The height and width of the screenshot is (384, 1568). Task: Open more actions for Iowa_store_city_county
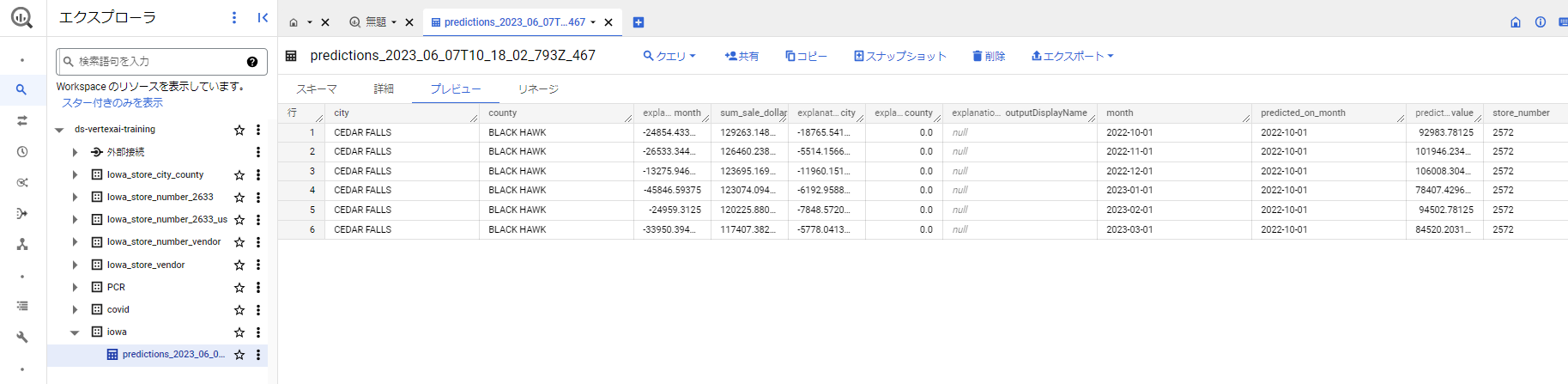[258, 174]
